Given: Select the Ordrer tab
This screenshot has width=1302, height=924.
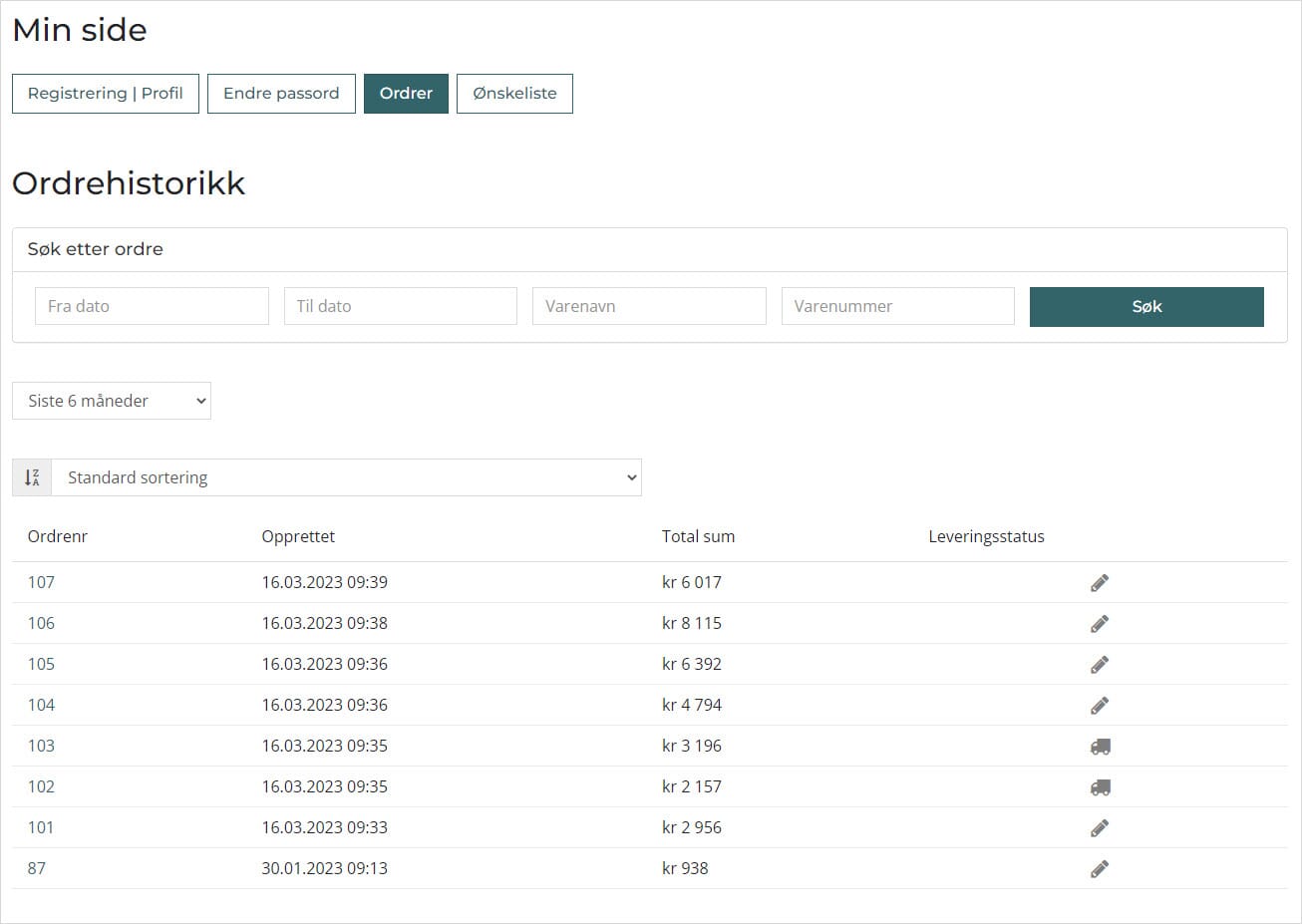Looking at the screenshot, I should [406, 94].
